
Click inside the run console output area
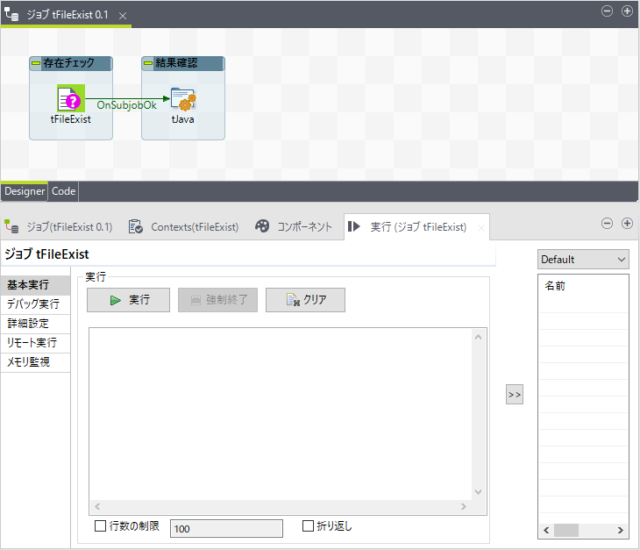pyautogui.click(x=281, y=414)
